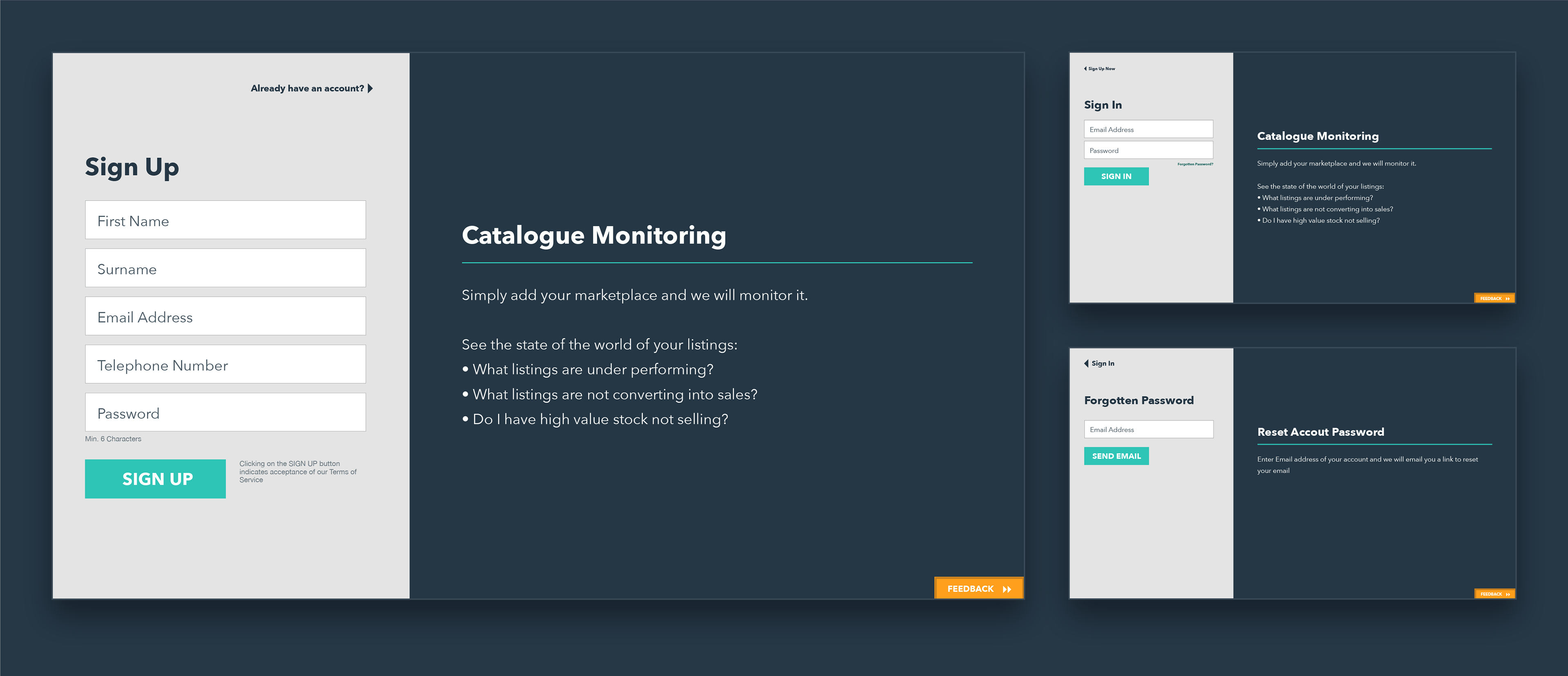Click Email Address field under Forgotten Password
The image size is (1568, 676).
(x=1148, y=429)
